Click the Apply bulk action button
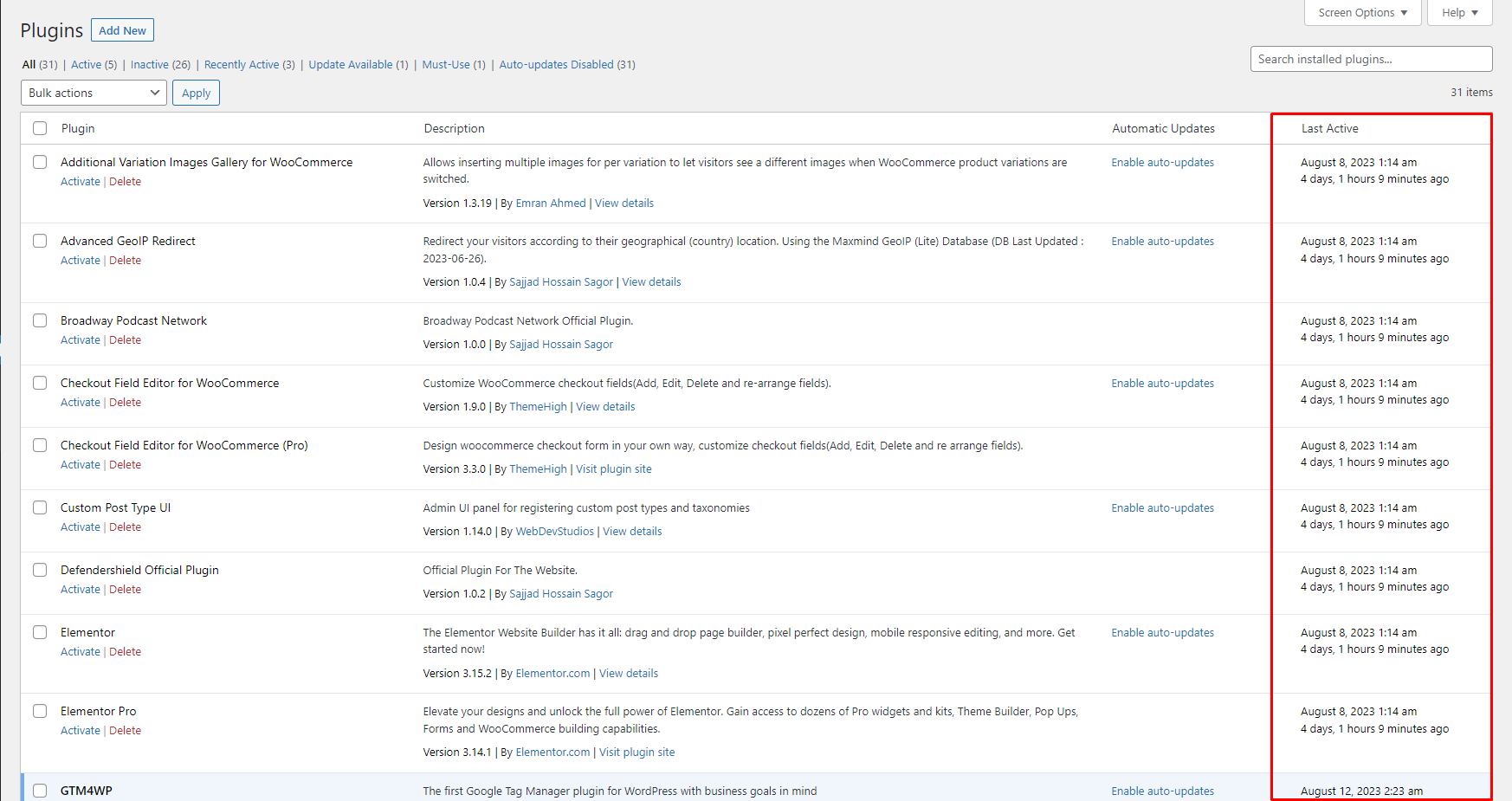The width and height of the screenshot is (1512, 801). [x=196, y=93]
